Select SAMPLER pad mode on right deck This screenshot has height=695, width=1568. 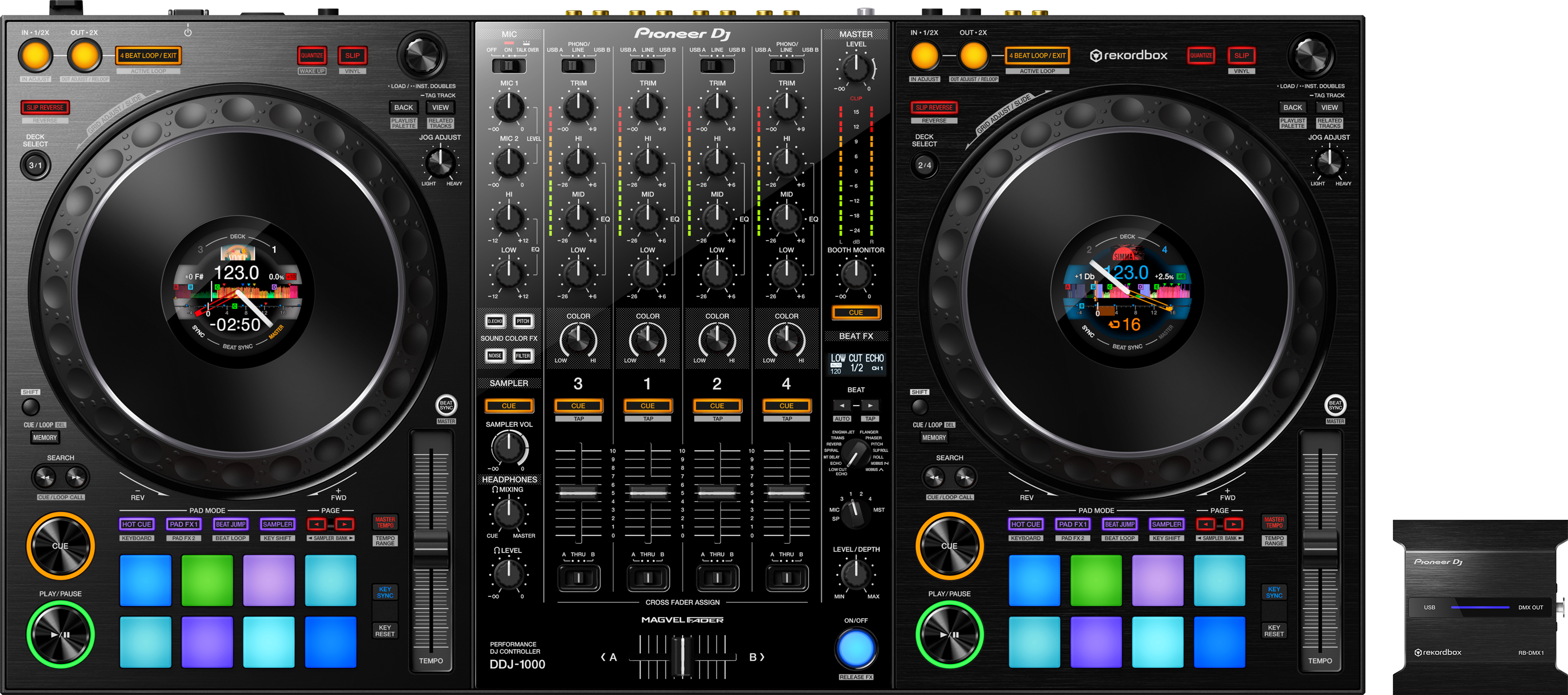point(1166,524)
